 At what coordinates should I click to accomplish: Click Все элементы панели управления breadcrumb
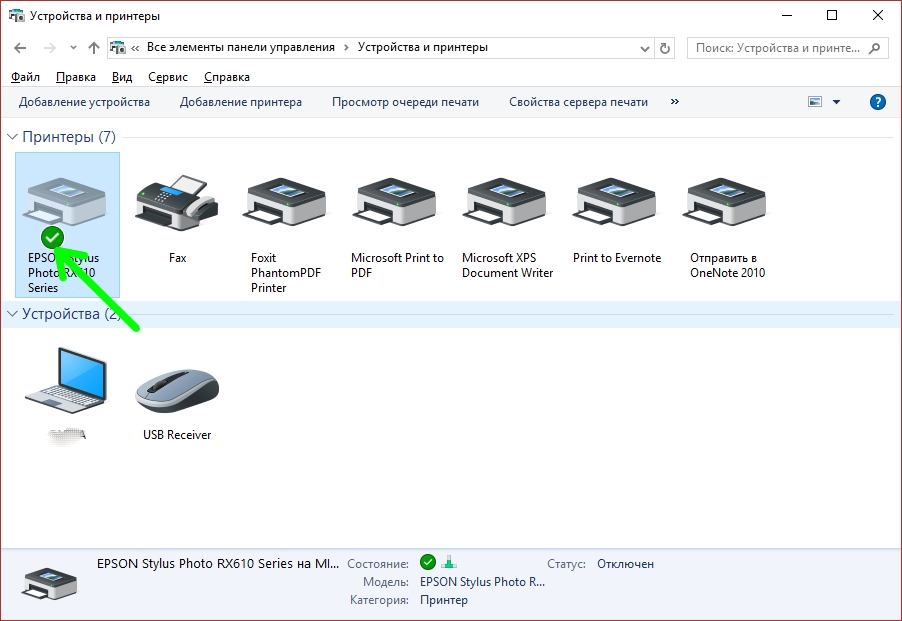(x=240, y=47)
